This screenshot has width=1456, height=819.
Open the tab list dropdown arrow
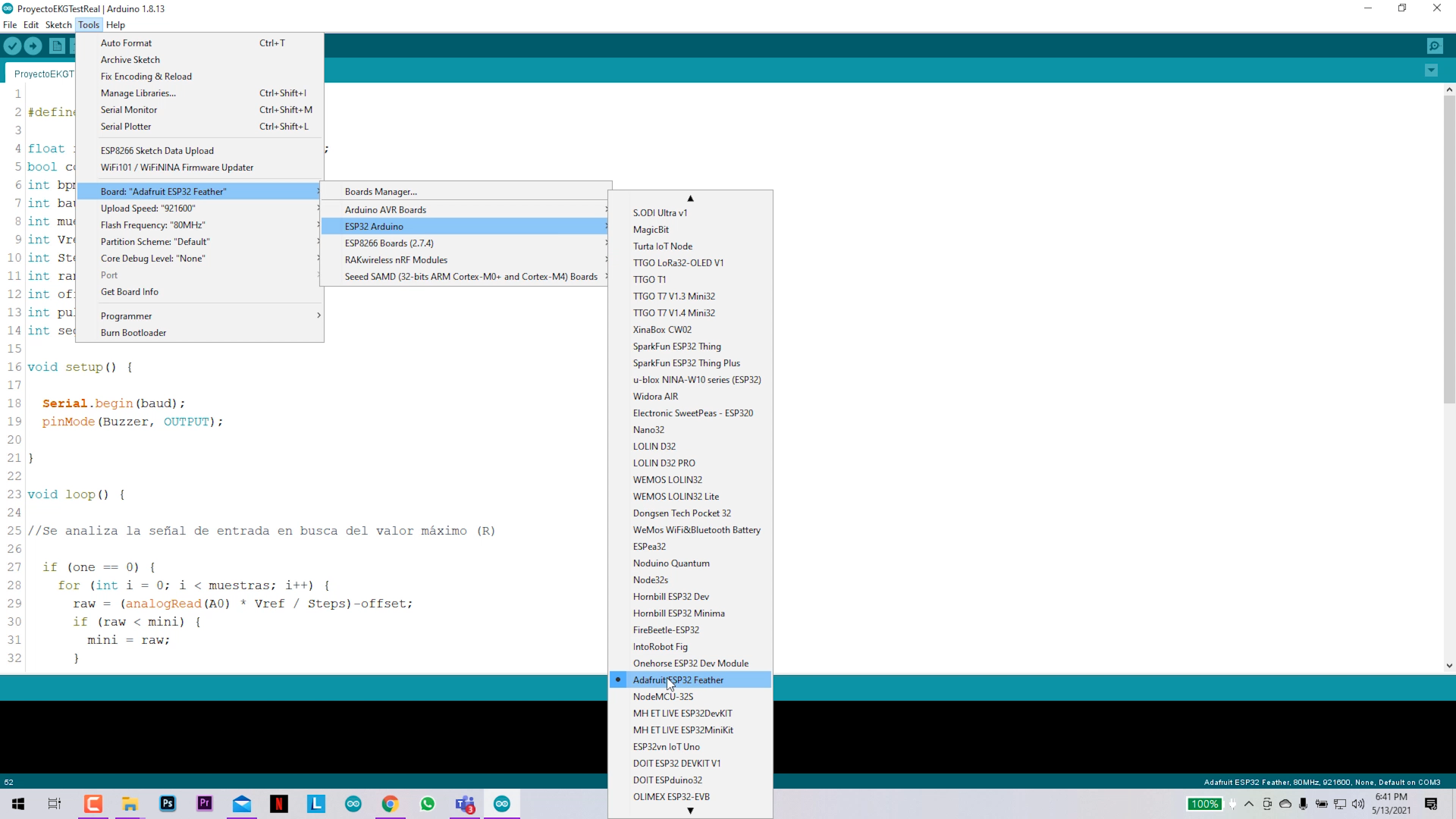(1431, 70)
